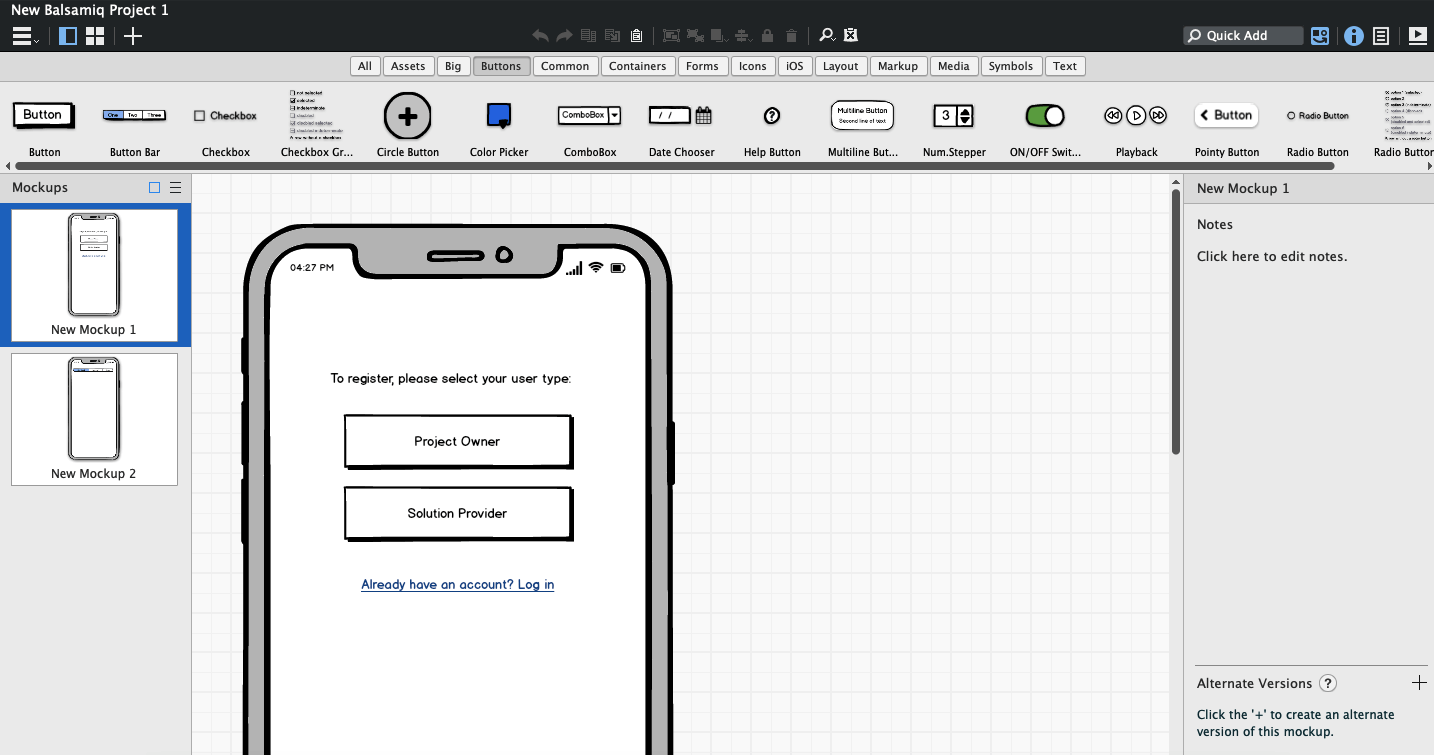Select the Forms library category

702,66
